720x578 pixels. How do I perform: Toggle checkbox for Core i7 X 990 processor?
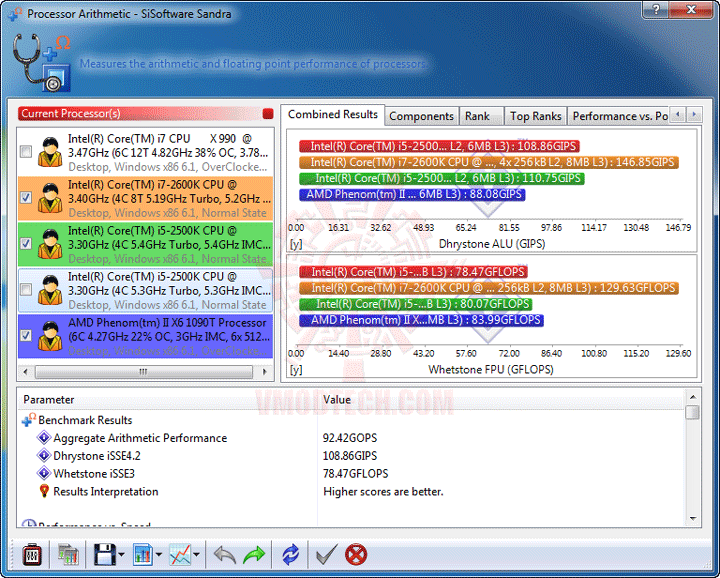[26, 152]
